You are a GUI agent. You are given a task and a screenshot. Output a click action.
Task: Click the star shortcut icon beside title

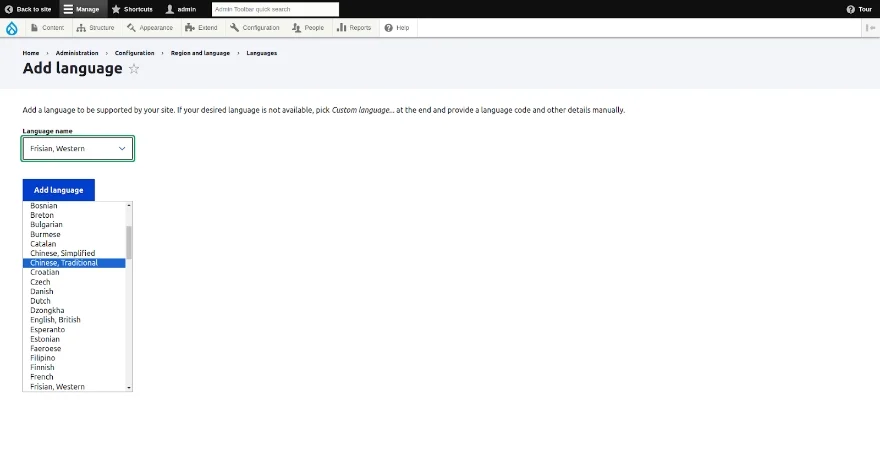coord(134,69)
